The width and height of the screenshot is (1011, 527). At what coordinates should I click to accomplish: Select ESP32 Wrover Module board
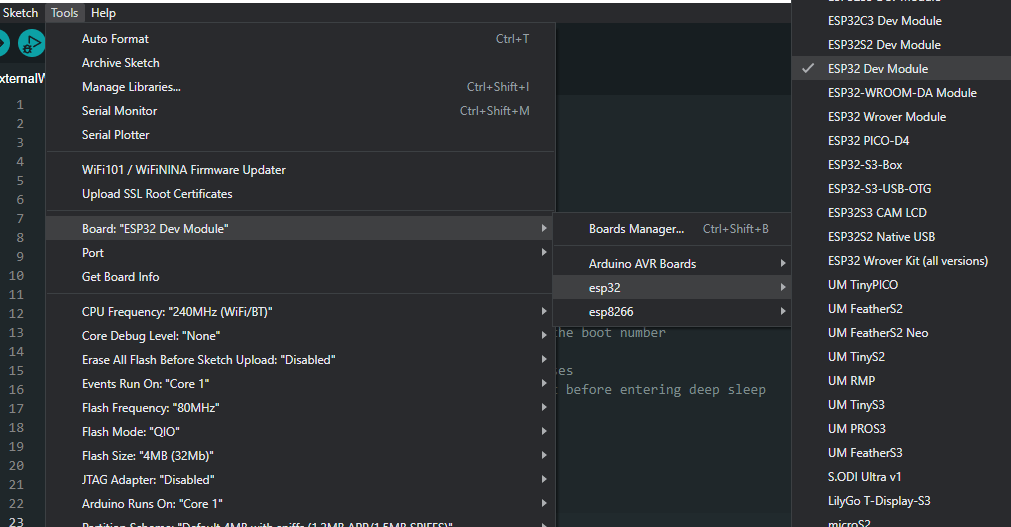(901, 117)
